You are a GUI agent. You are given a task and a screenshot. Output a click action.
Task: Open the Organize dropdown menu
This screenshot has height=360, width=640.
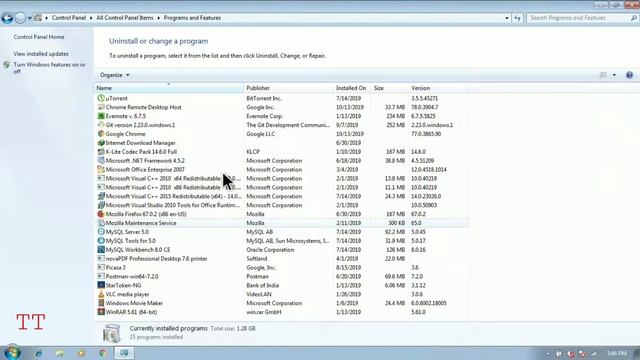(115, 75)
